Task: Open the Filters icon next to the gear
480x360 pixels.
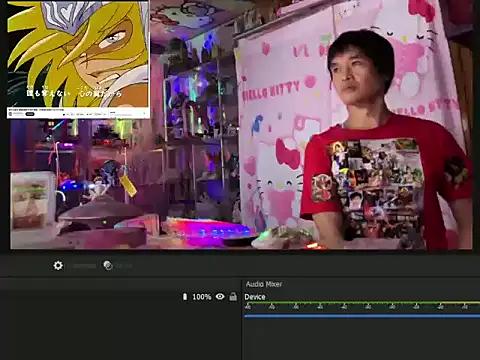Action: click(108, 265)
